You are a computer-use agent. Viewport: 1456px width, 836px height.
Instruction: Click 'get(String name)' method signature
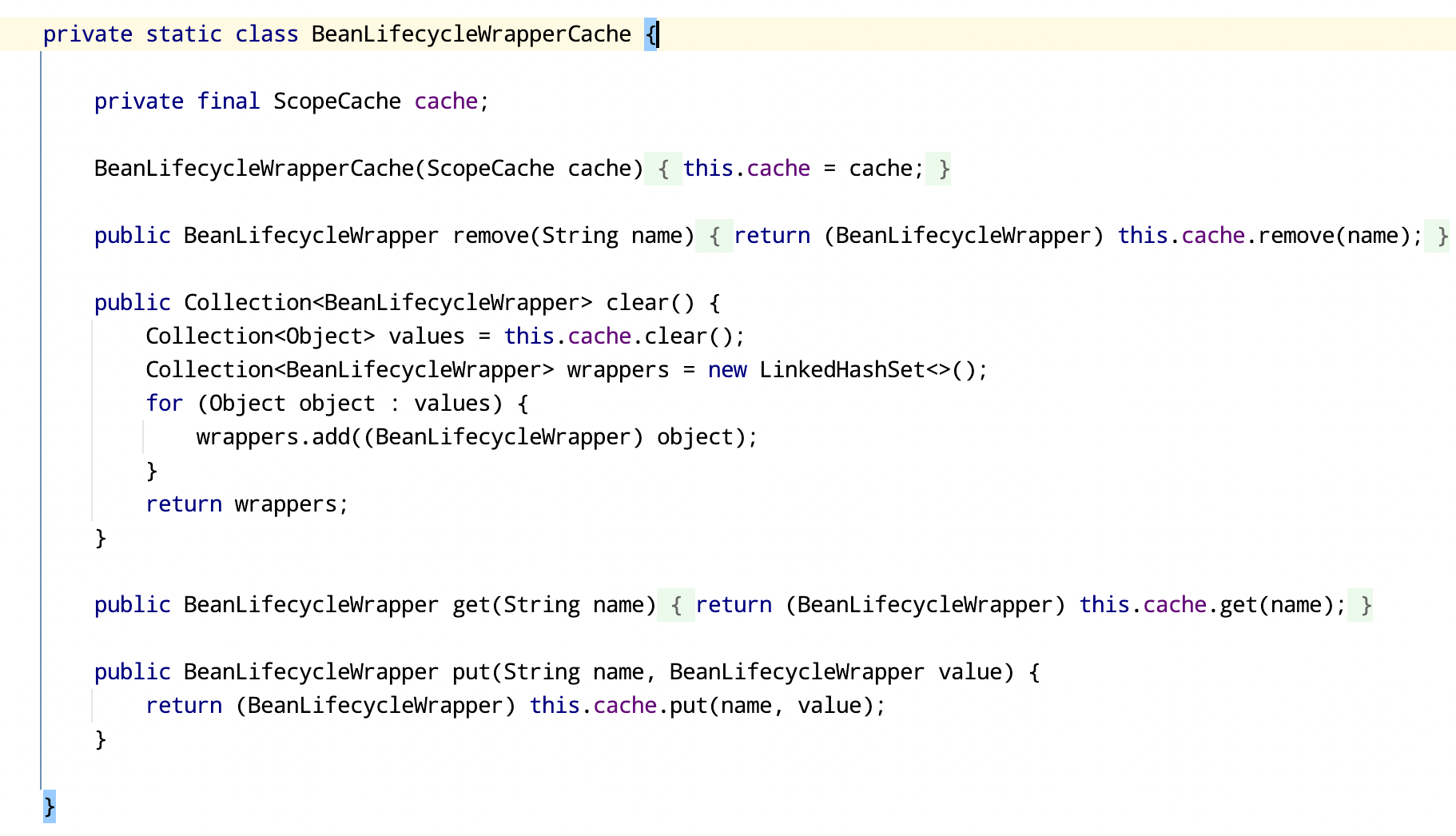(x=555, y=605)
